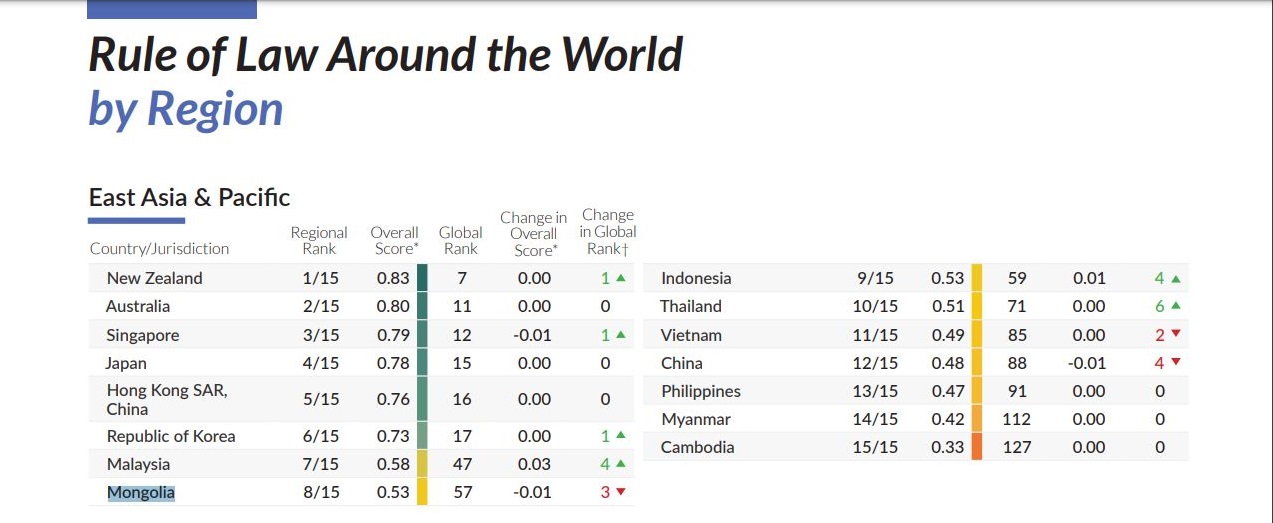Image resolution: width=1273 pixels, height=523 pixels.
Task: Click the green up arrow beside Singapore's rank change
Action: (621, 335)
